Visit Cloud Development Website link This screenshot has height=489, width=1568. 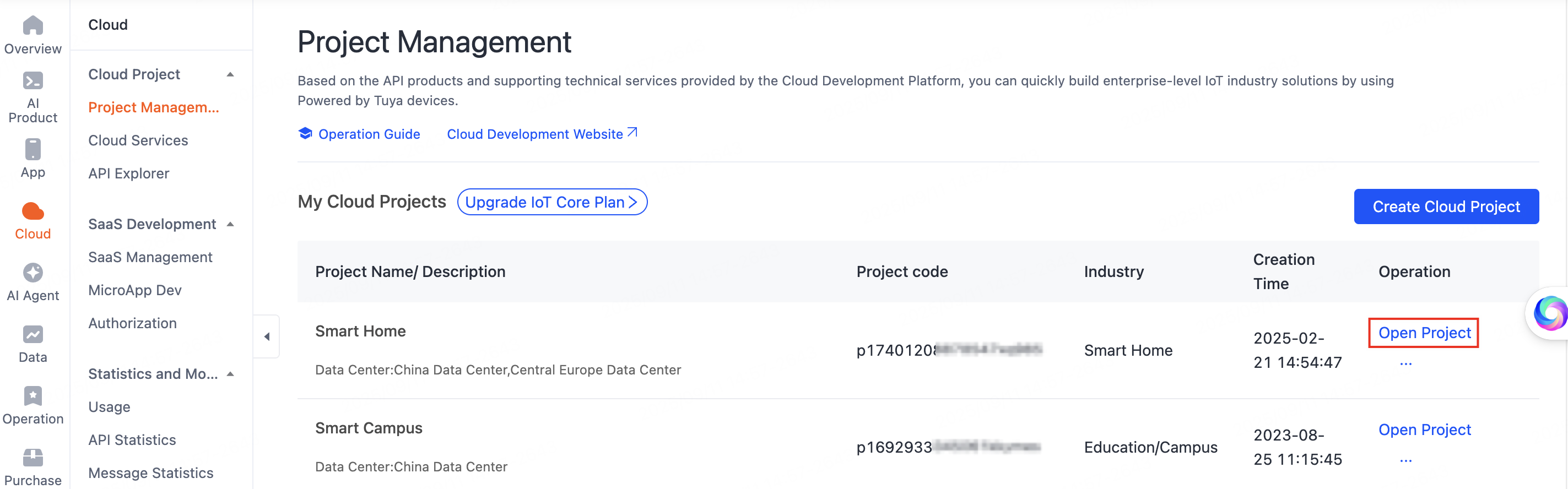[x=534, y=134]
